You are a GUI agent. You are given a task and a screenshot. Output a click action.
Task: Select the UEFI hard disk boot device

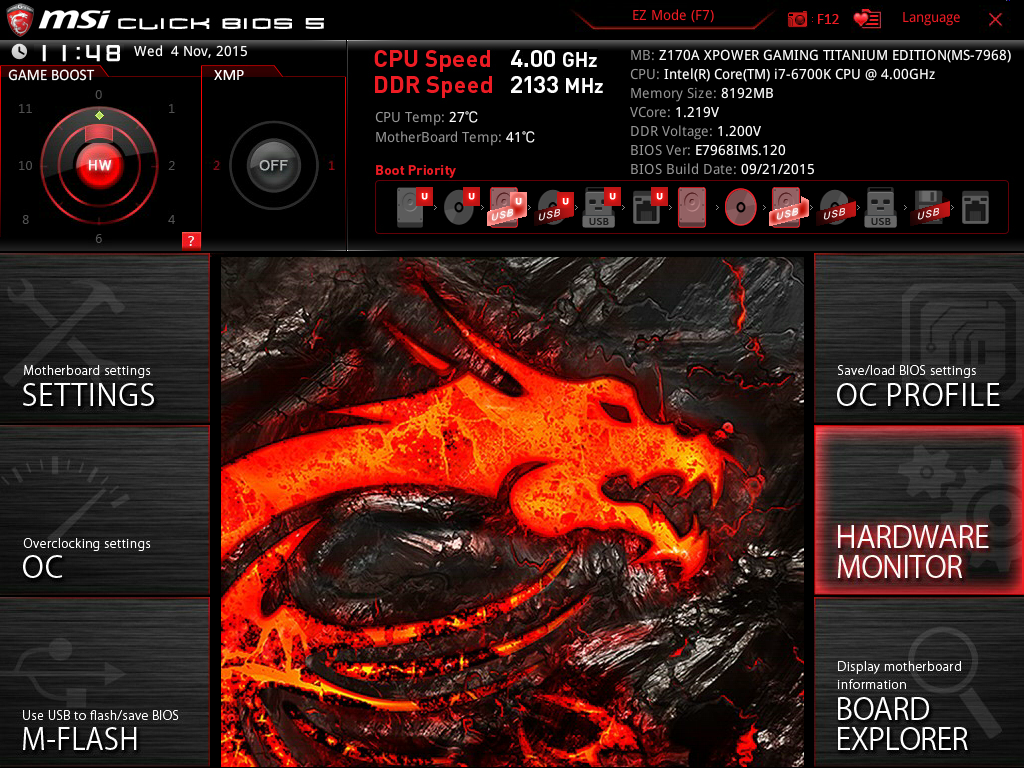(x=413, y=207)
